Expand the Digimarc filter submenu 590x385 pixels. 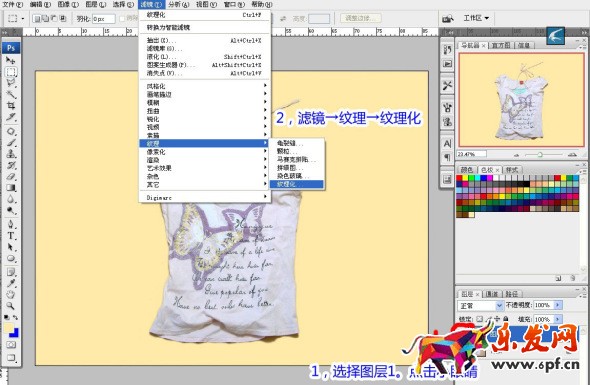[x=205, y=198]
